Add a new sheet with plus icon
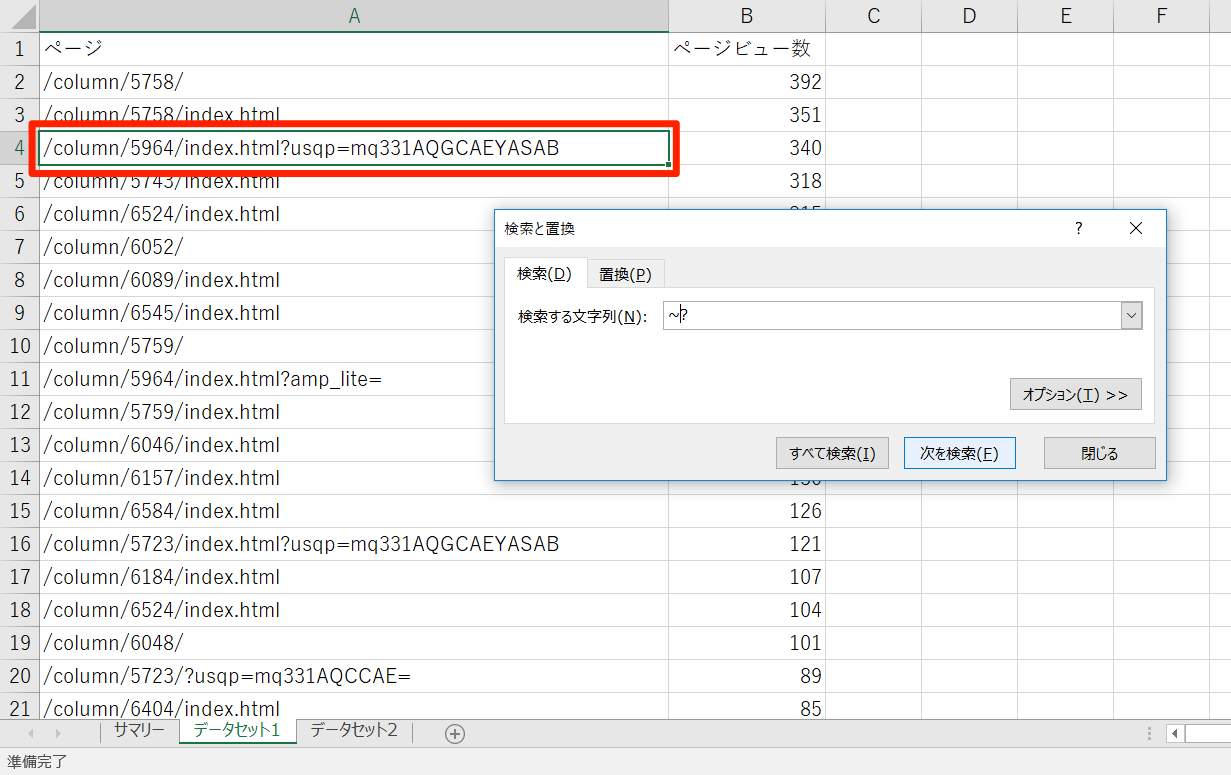Viewport: 1231px width, 775px height. point(455,734)
